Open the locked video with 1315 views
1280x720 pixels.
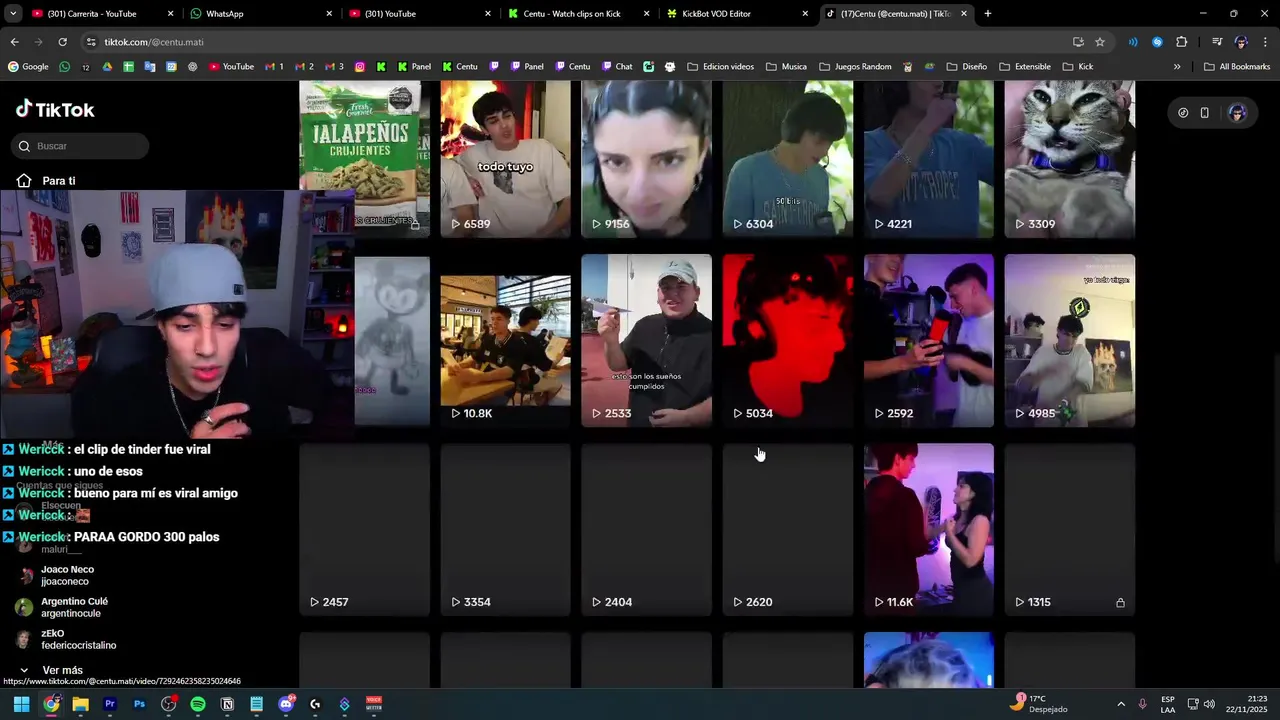pos(1069,529)
